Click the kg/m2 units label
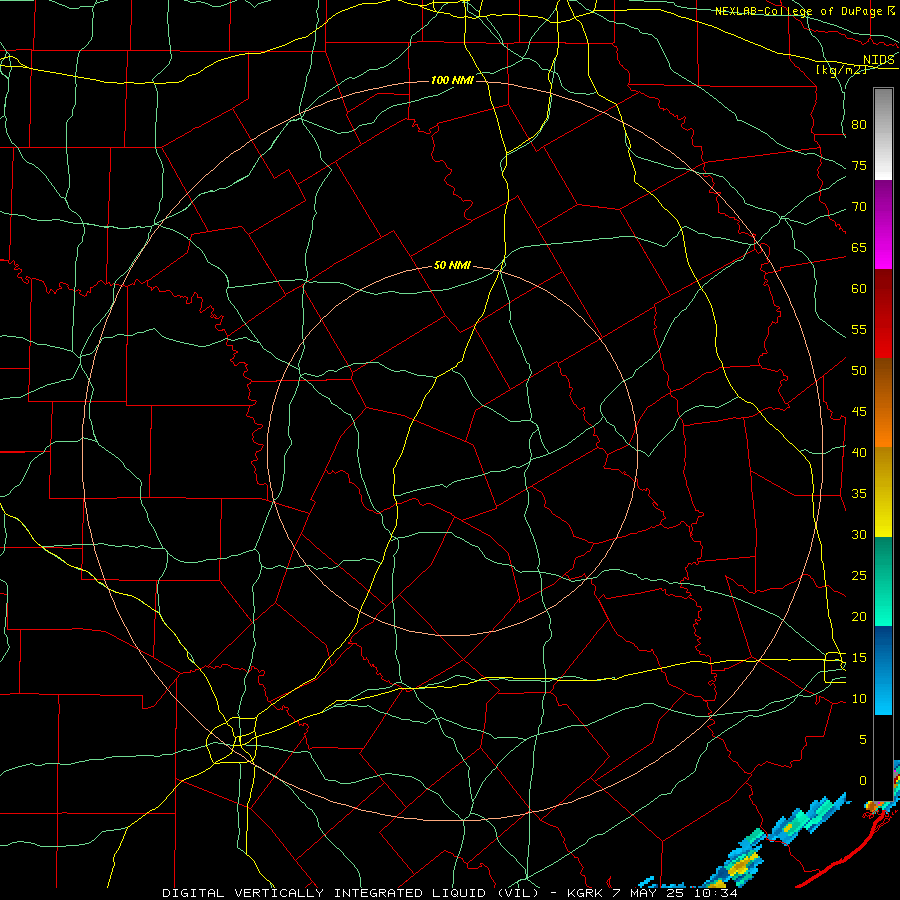The width and height of the screenshot is (900, 900). point(841,70)
